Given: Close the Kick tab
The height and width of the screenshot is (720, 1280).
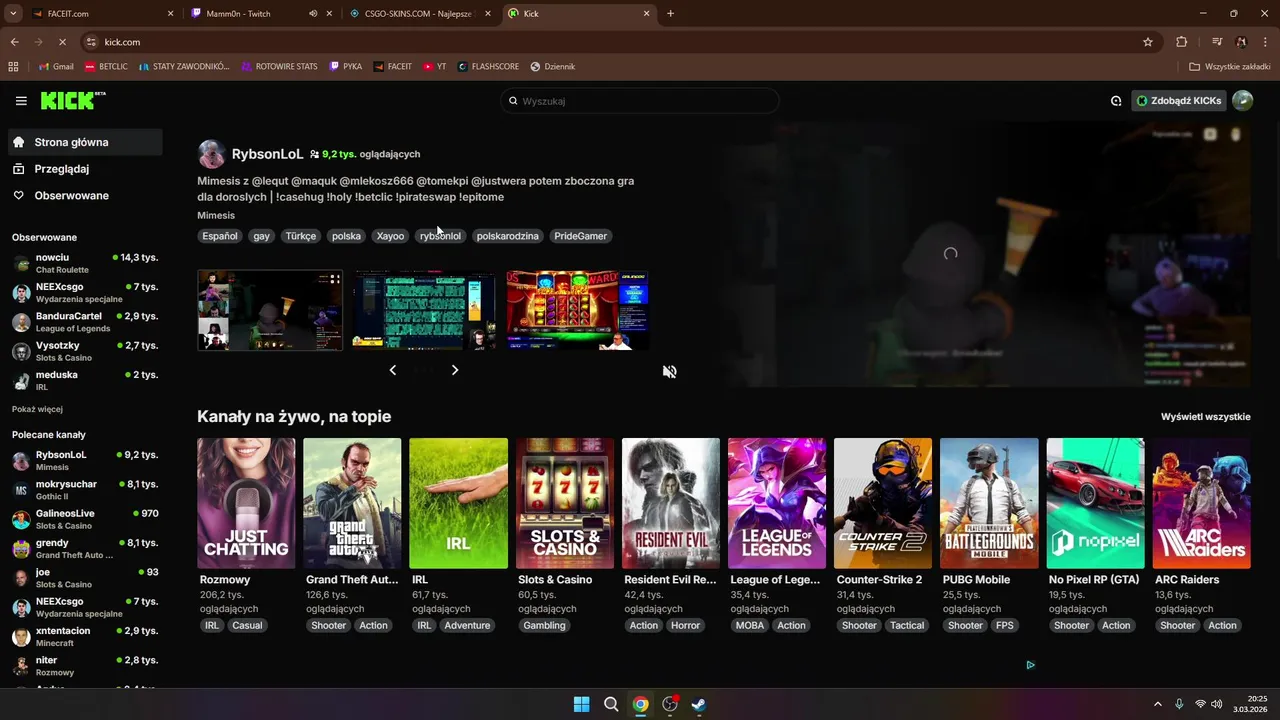Looking at the screenshot, I should click(647, 14).
